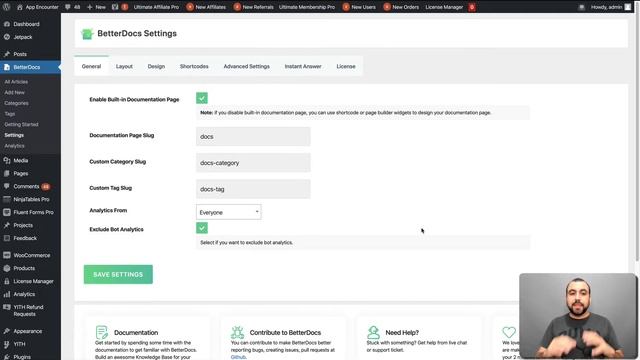Click the BetterDocs icon in the sidebar
Image resolution: width=640 pixels, height=360 pixels.
click(7, 67)
